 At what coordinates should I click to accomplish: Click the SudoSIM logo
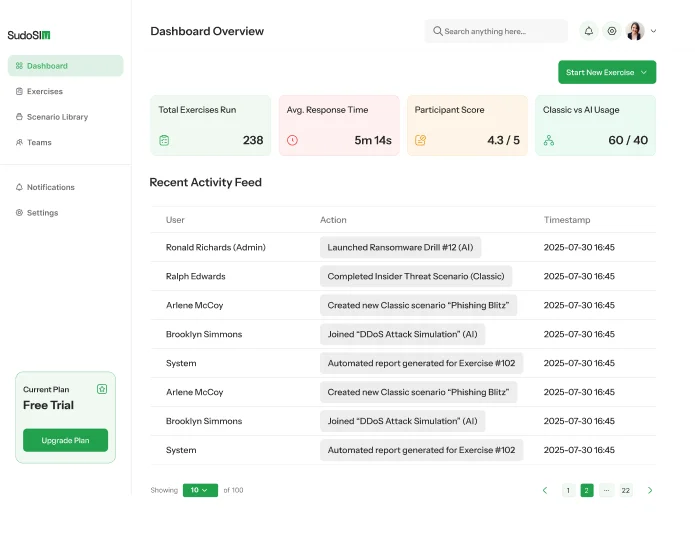(29, 35)
